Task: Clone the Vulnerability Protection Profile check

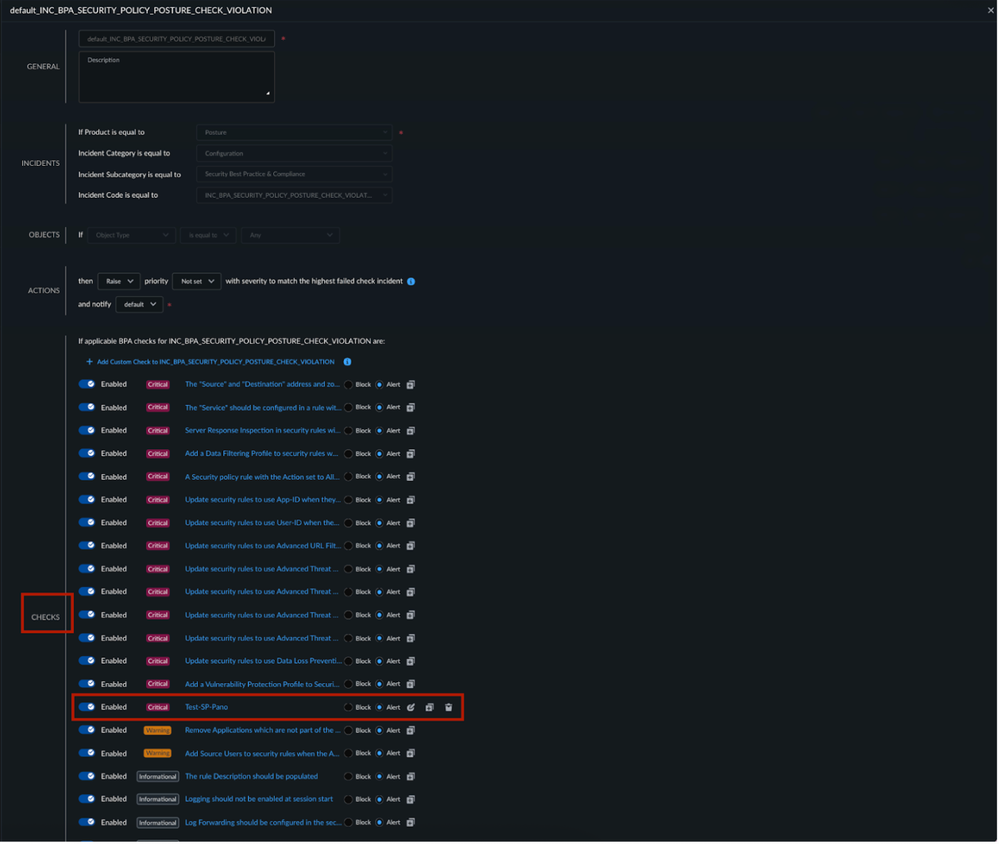Action: (x=411, y=684)
